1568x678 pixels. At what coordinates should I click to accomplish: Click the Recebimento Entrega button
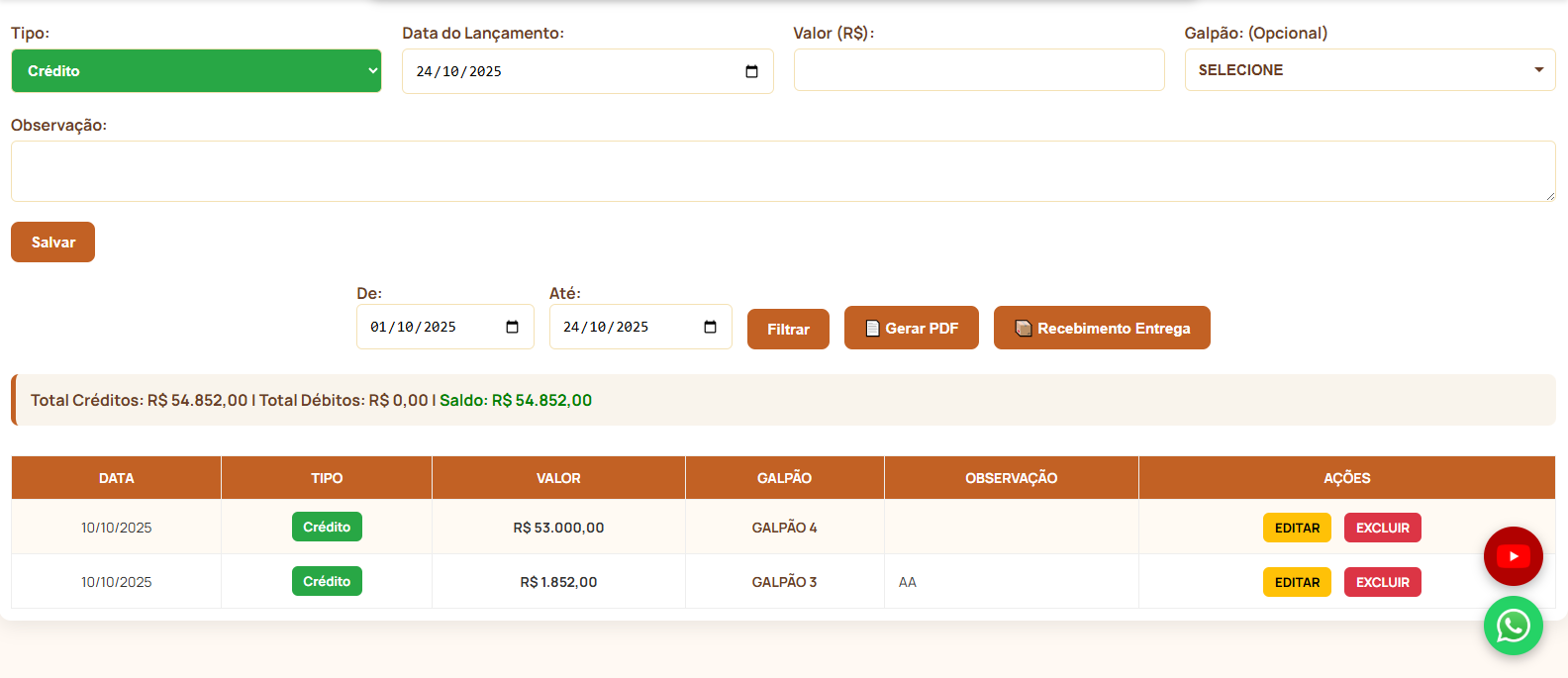[x=1101, y=328]
